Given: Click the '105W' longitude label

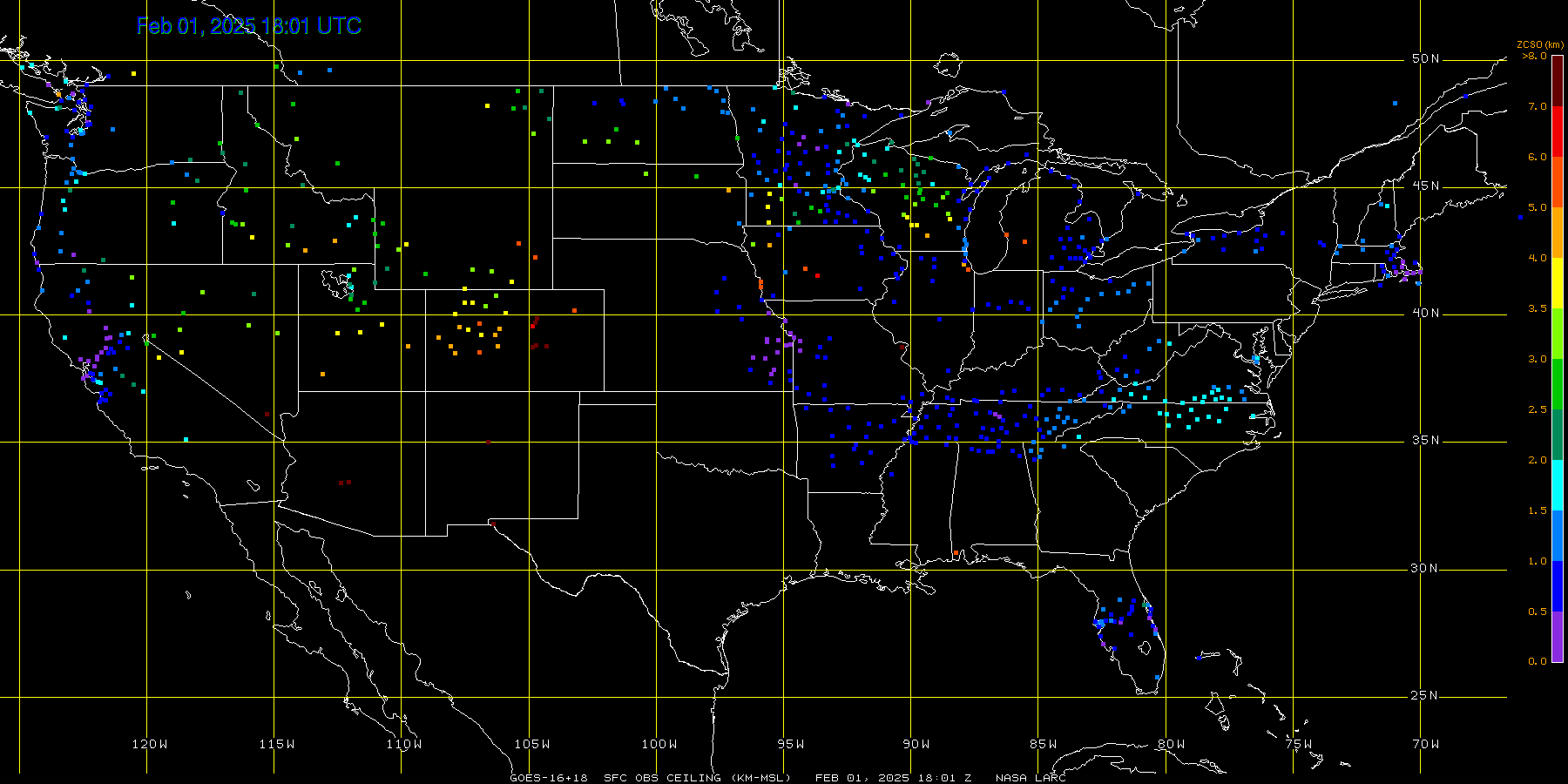Looking at the screenshot, I should click(532, 744).
